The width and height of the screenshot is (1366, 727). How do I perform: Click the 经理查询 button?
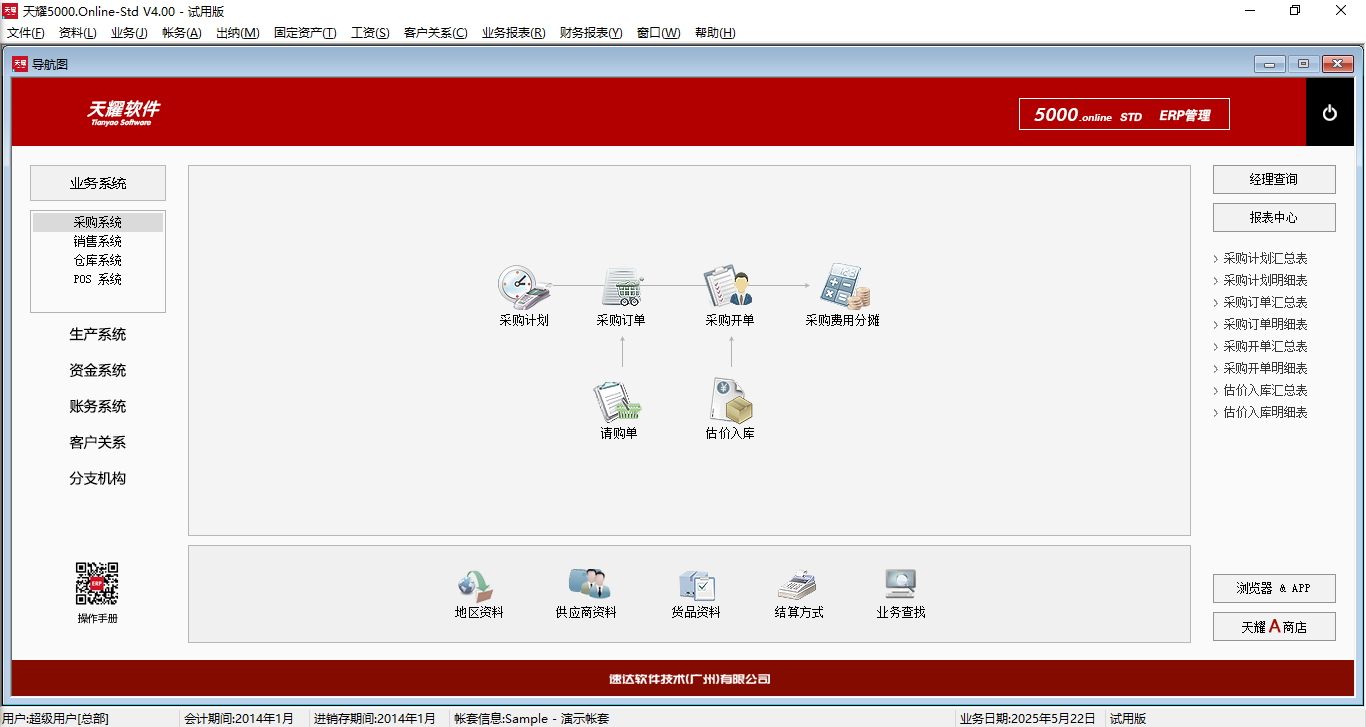[x=1274, y=180]
